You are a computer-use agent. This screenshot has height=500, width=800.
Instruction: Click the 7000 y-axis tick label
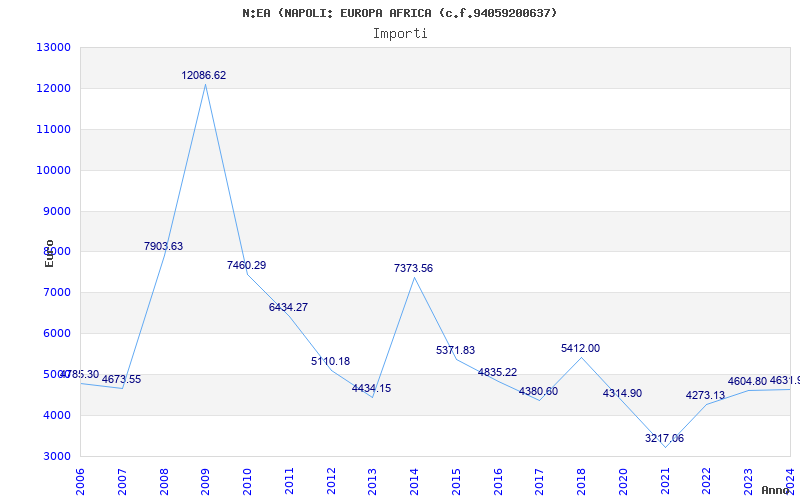tap(56, 293)
